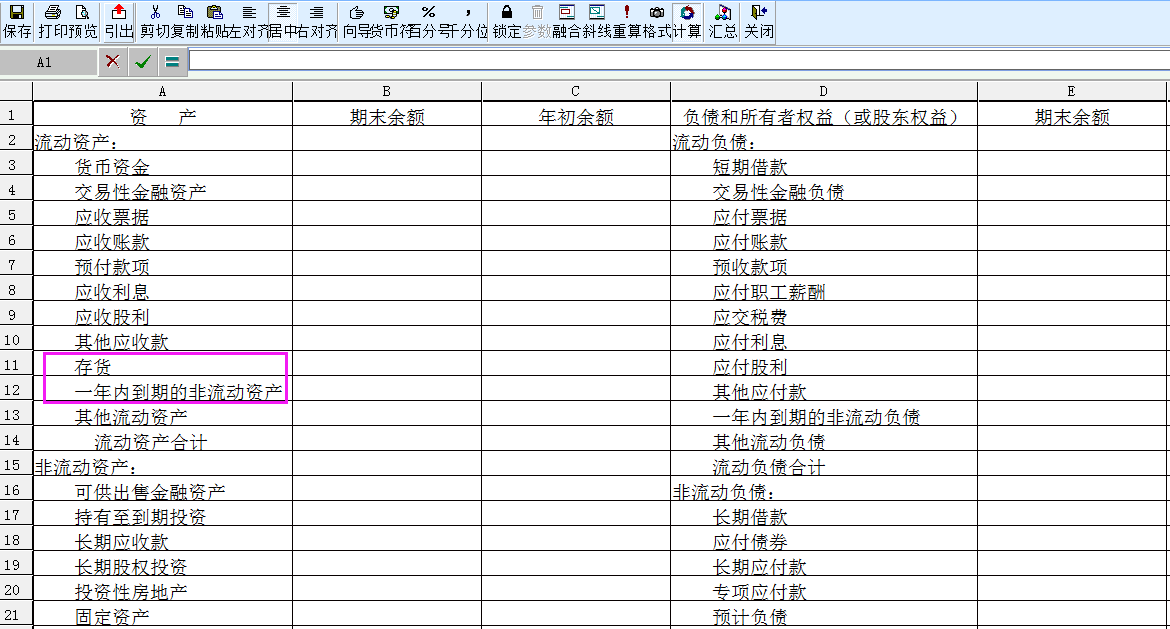This screenshot has width=1170, height=629.
Task: Run summary with the 汇总 icon
Action: coord(721,18)
